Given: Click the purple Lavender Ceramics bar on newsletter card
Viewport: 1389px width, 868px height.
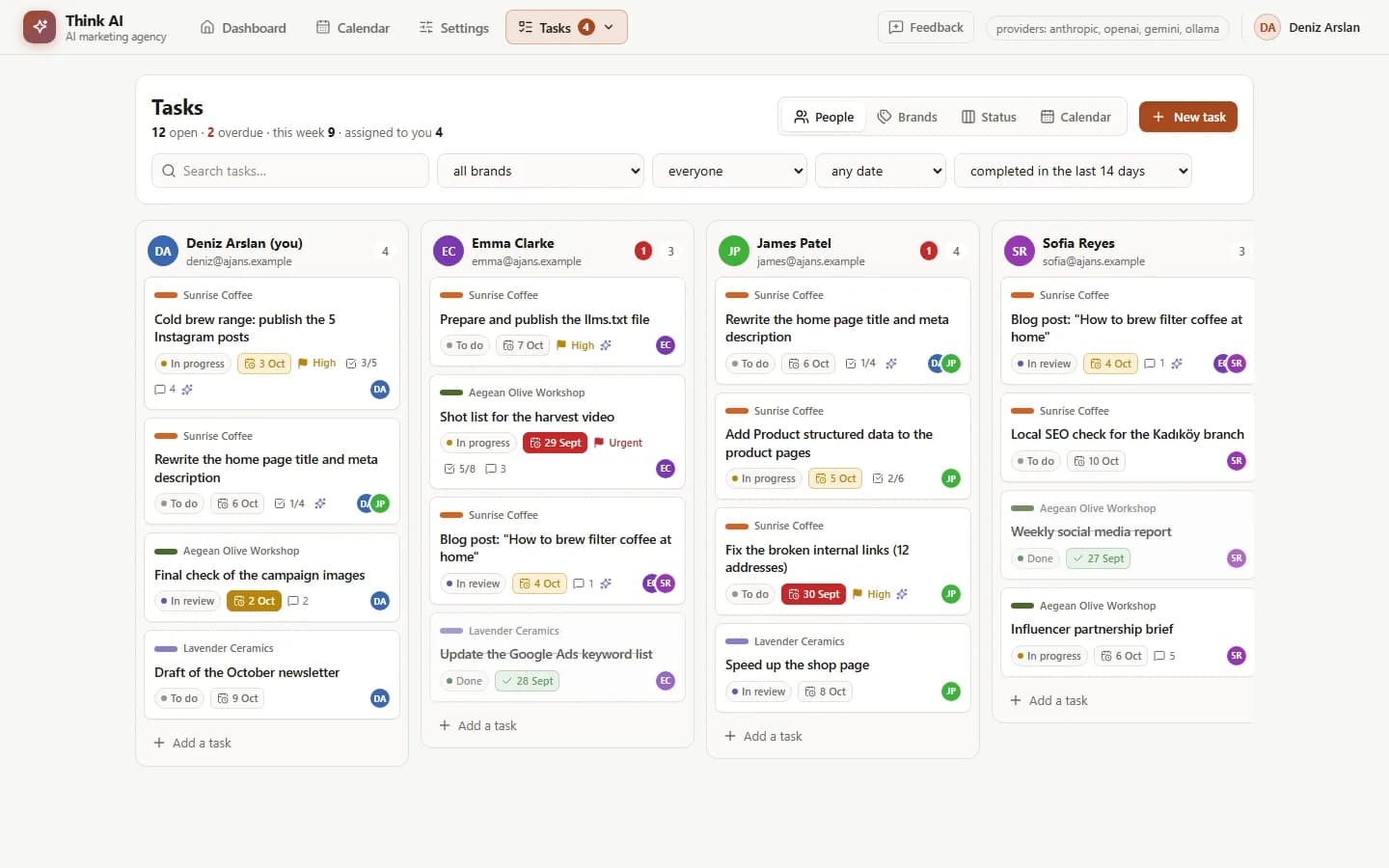Looking at the screenshot, I should 166,648.
